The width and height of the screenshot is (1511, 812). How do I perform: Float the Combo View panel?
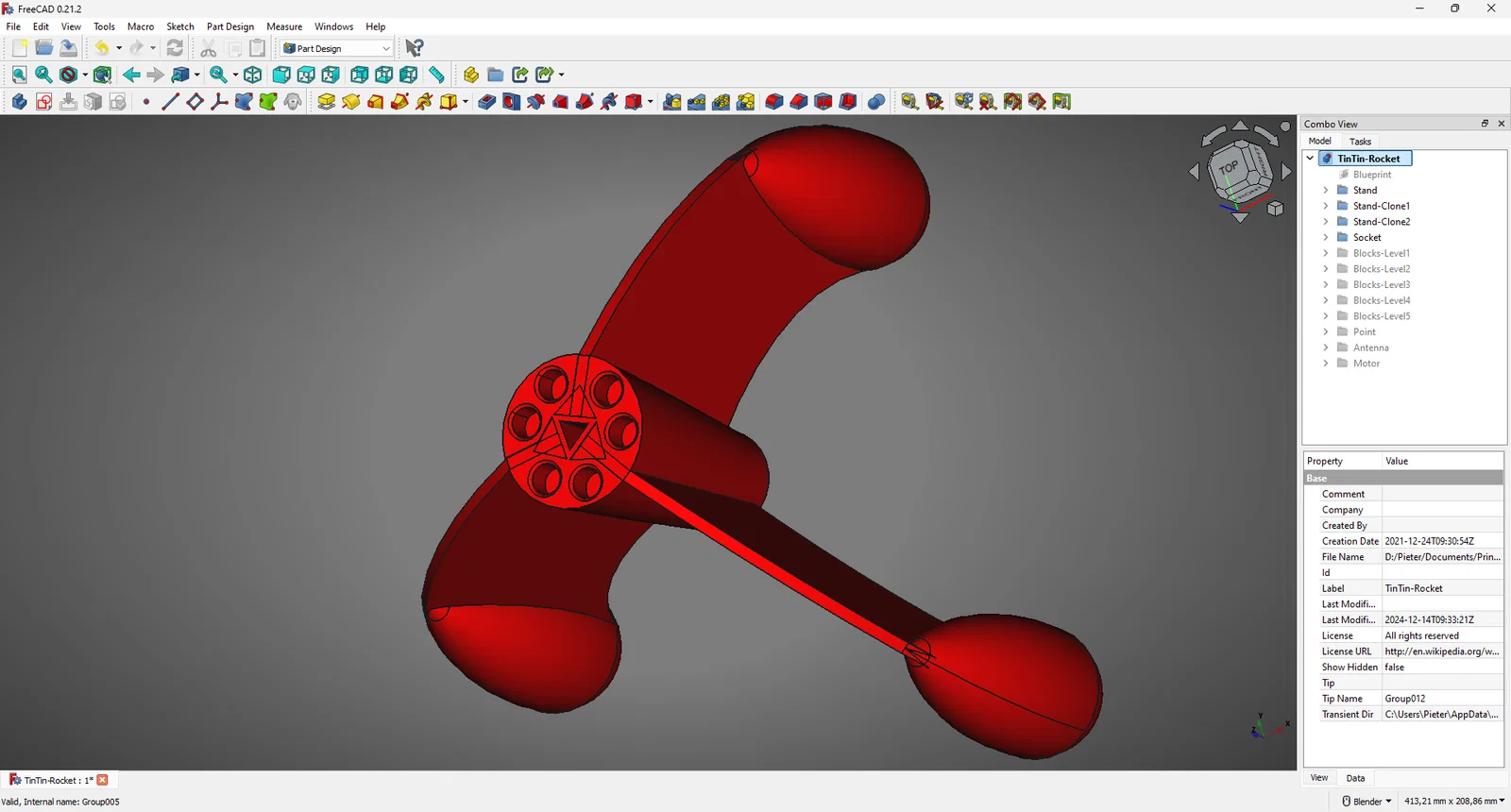coord(1485,124)
